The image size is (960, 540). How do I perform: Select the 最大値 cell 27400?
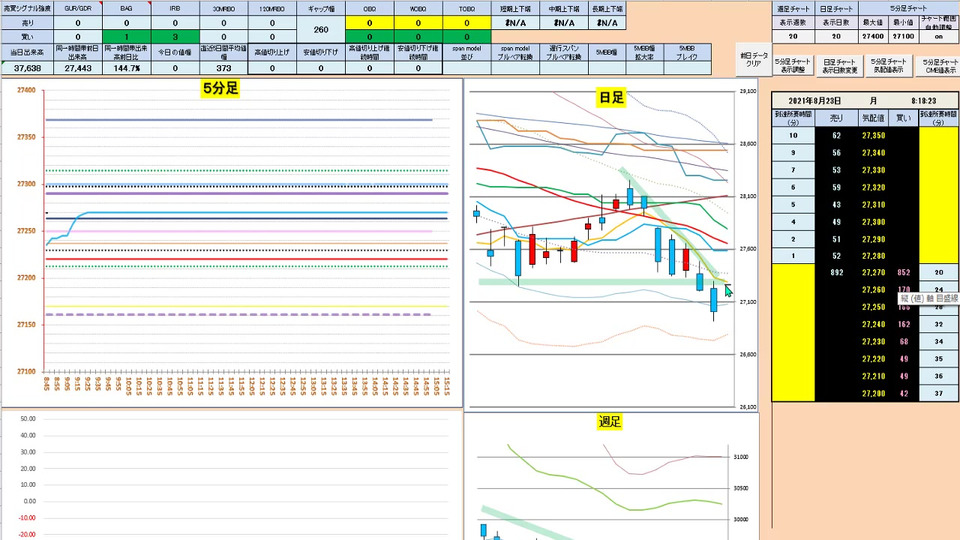(872, 37)
